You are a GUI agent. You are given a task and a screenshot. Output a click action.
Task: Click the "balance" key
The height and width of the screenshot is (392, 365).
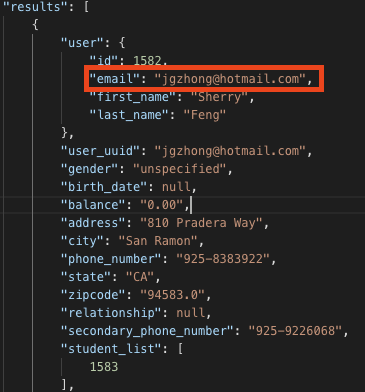point(93,205)
